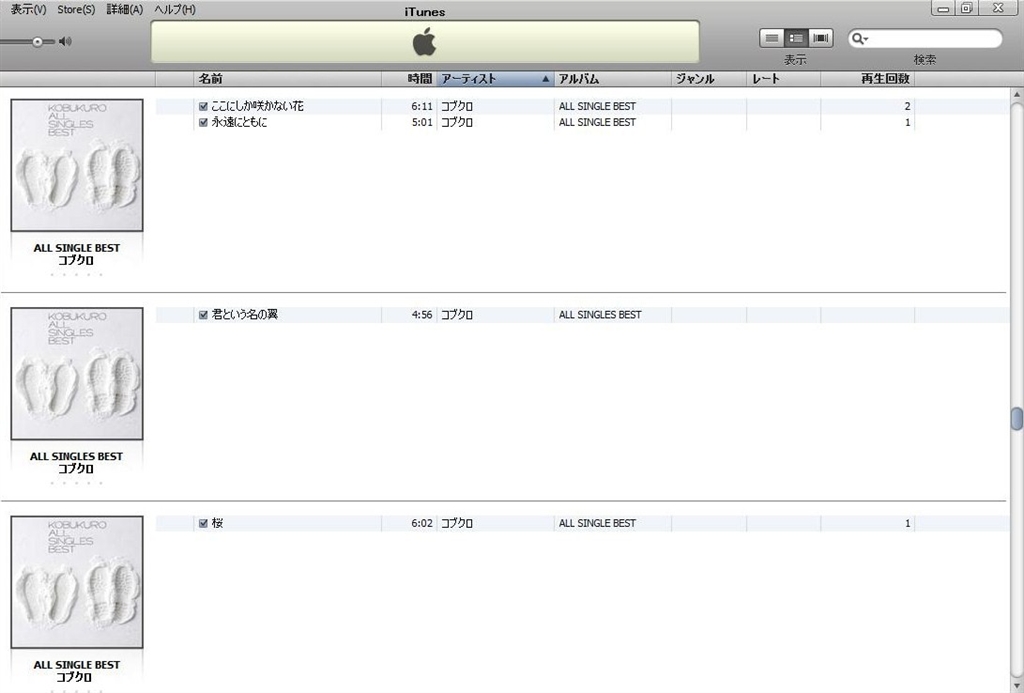Select the track 君という名の翼
This screenshot has height=693, width=1024.
click(x=244, y=315)
